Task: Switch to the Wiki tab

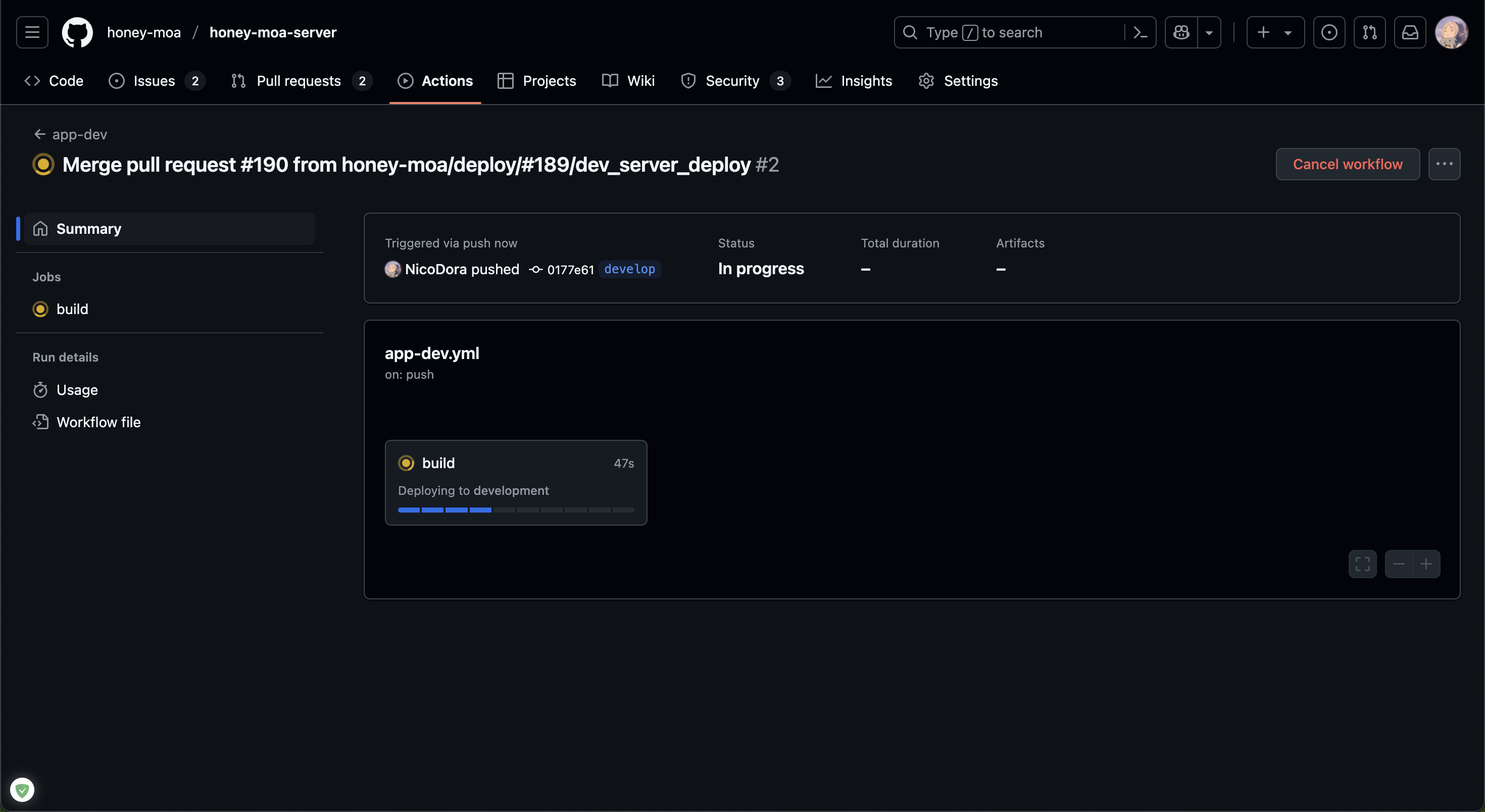Action: (x=628, y=81)
